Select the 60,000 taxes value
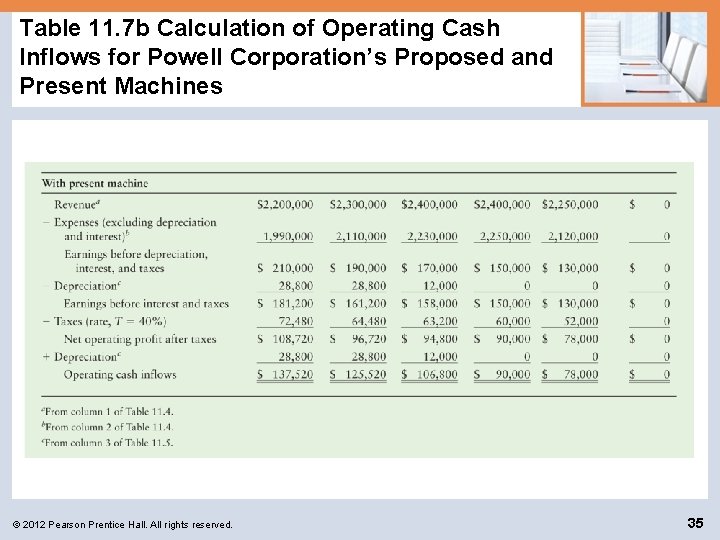The width and height of the screenshot is (720, 540). (x=513, y=321)
